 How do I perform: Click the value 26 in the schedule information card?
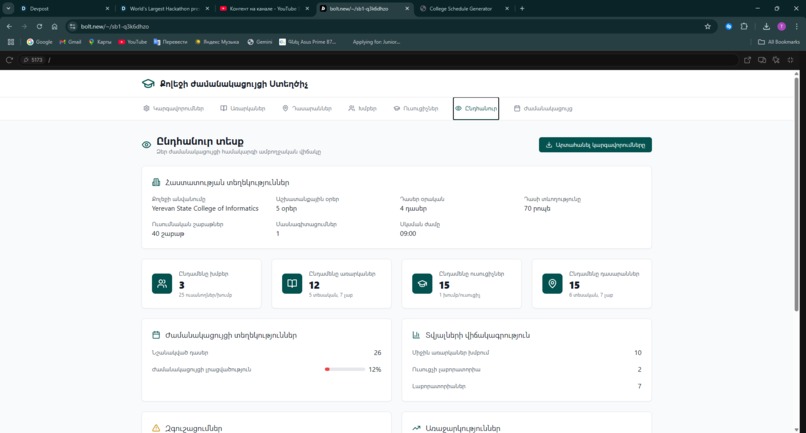pos(377,353)
